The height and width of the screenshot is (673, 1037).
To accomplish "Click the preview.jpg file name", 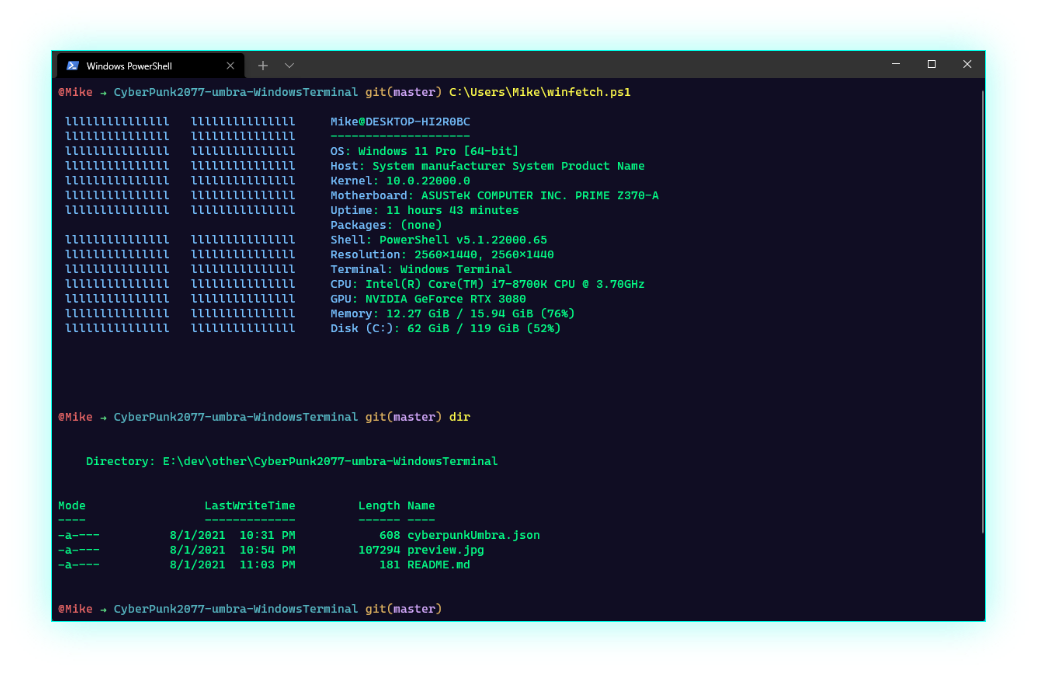I will (446, 550).
